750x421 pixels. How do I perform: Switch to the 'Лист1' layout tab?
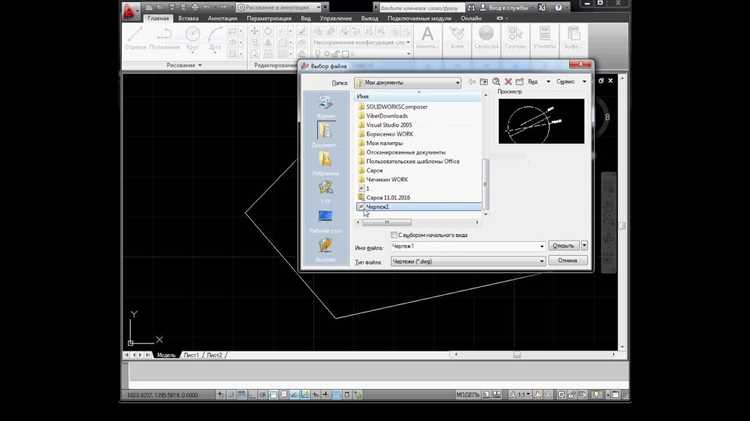(x=189, y=355)
